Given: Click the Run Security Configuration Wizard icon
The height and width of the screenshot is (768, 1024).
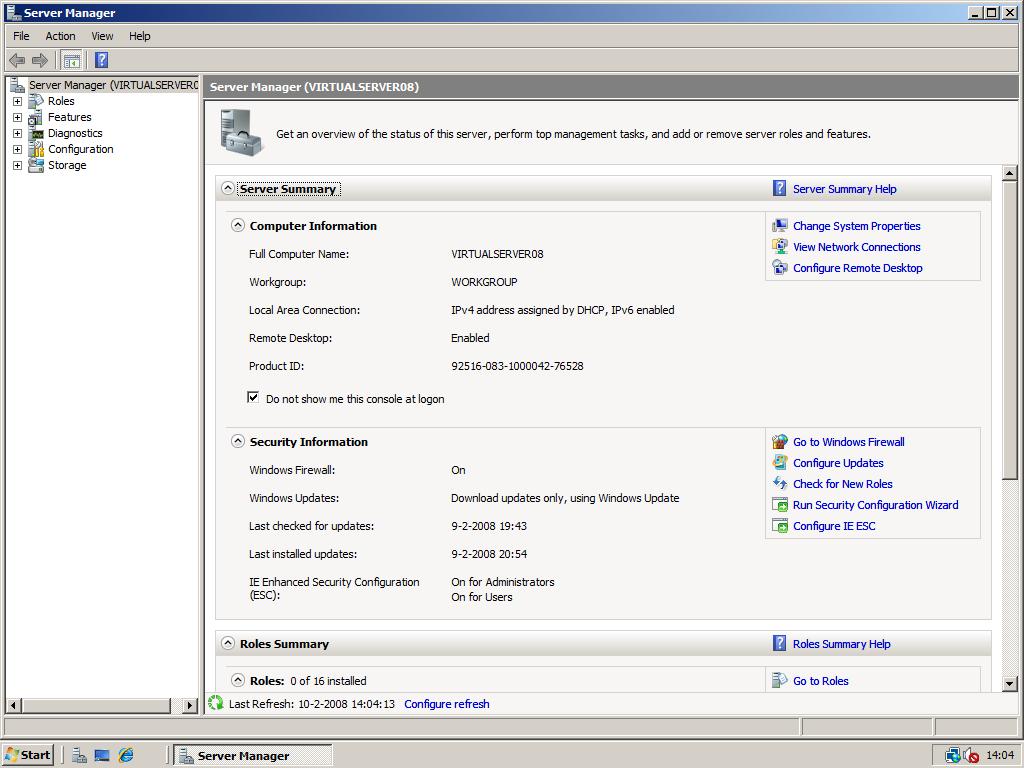Looking at the screenshot, I should coord(780,504).
